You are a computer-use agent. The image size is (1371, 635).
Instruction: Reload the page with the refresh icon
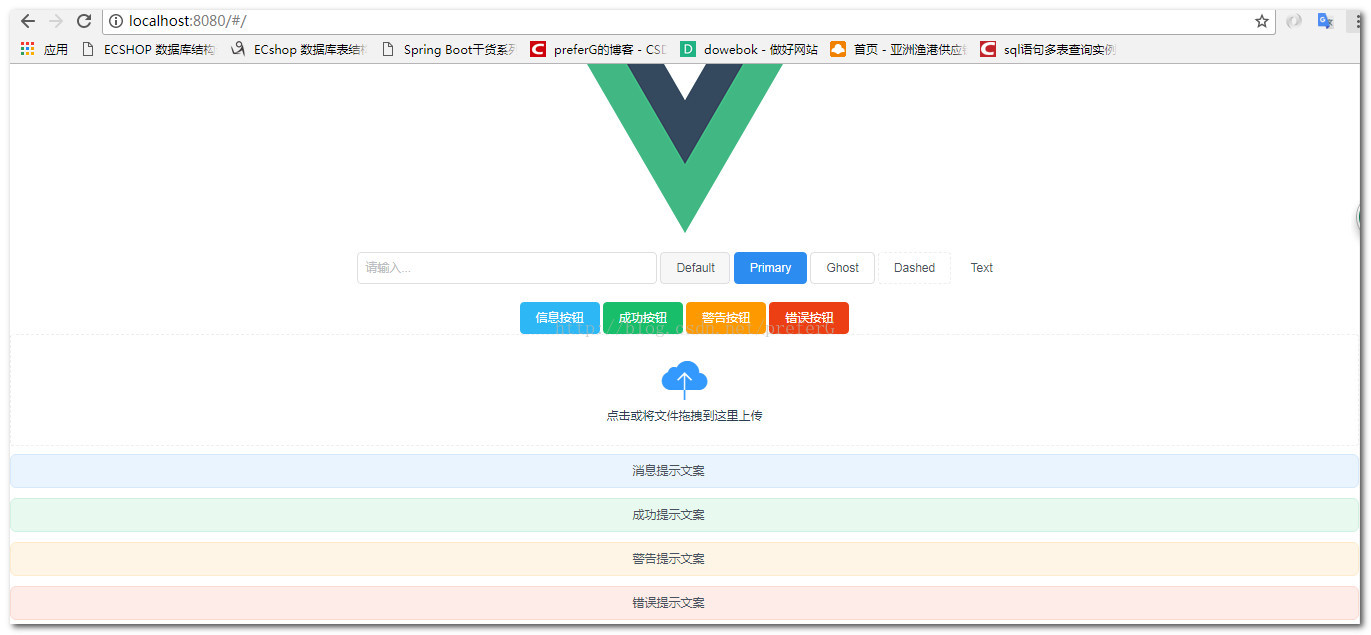point(84,21)
